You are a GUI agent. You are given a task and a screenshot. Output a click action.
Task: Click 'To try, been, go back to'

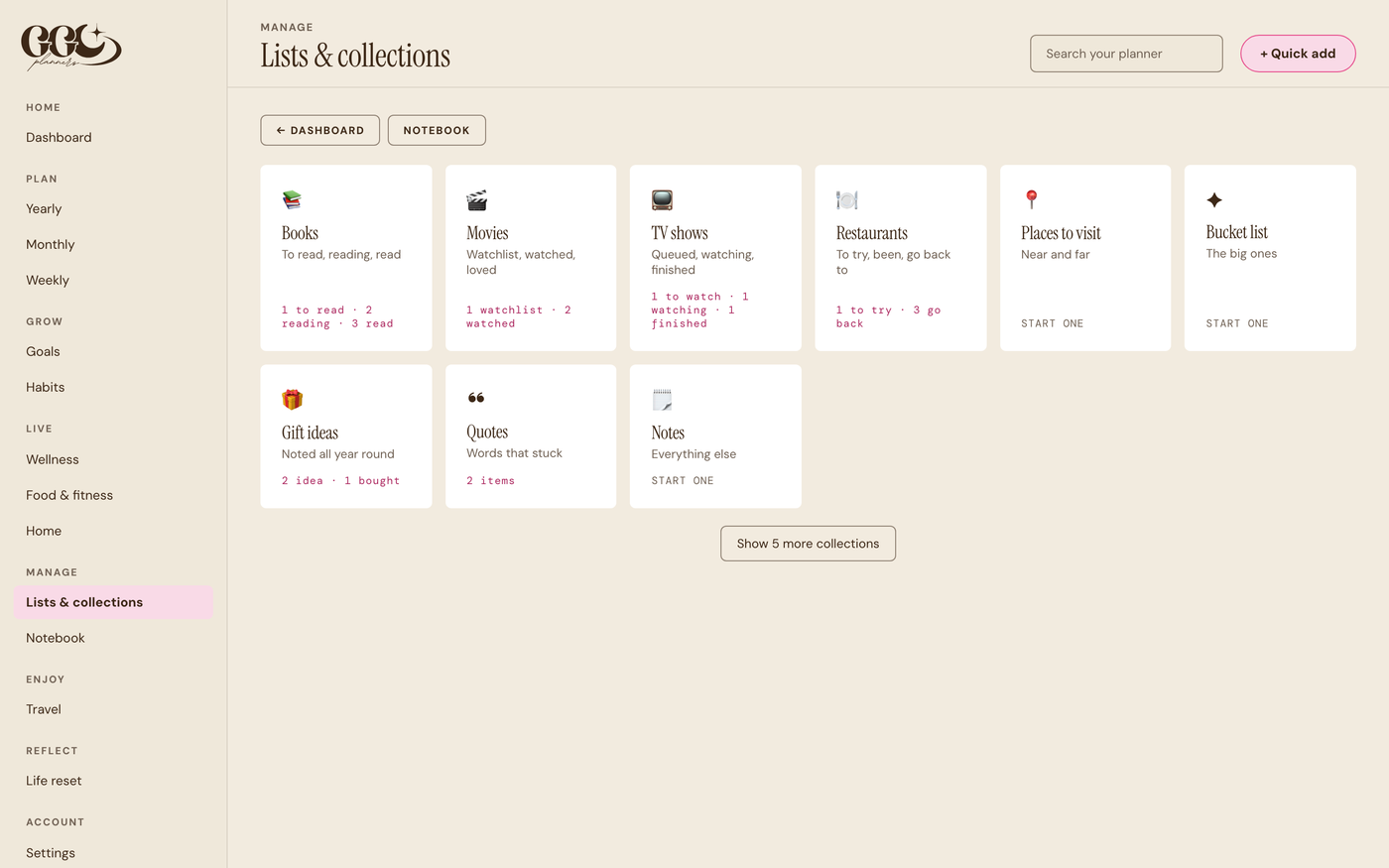[893, 262]
